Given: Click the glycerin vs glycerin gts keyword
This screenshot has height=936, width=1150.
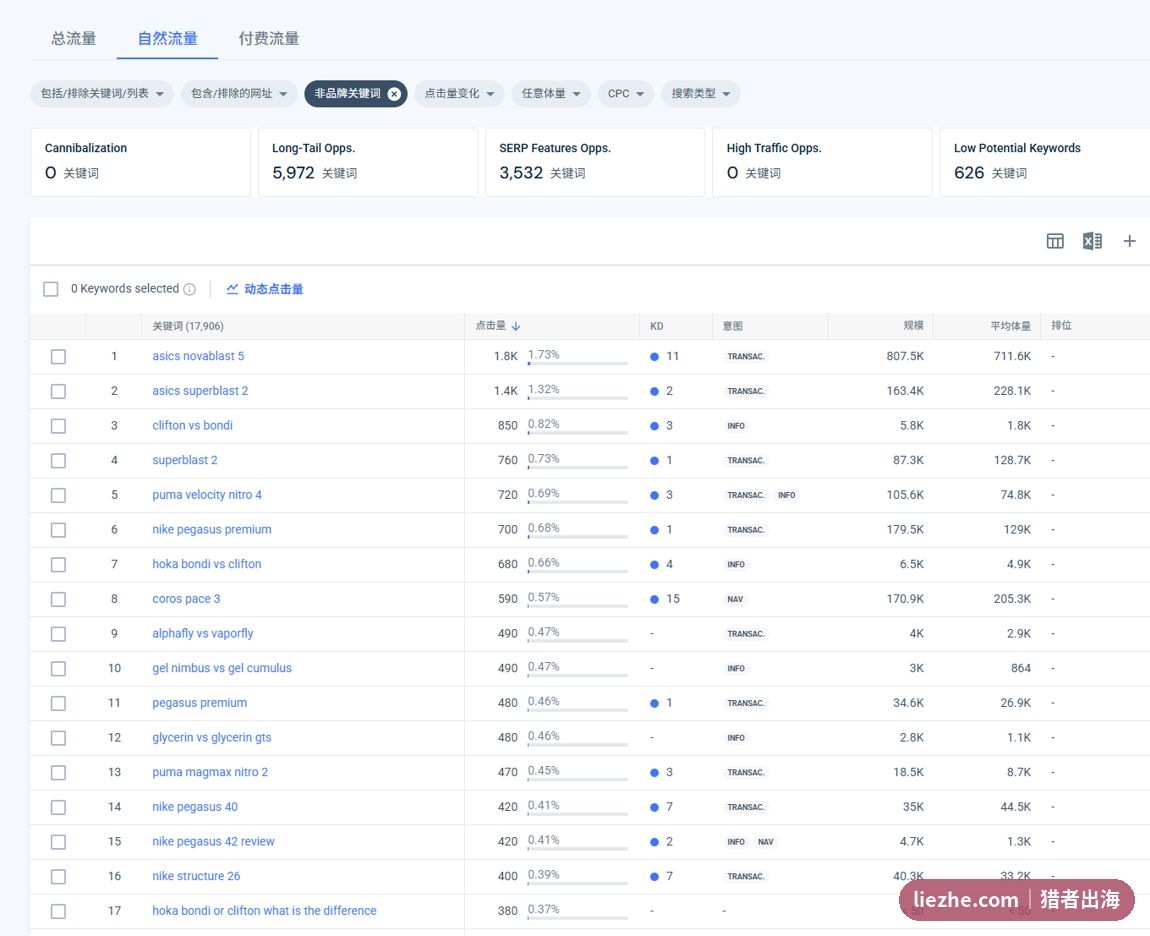Looking at the screenshot, I should (211, 737).
